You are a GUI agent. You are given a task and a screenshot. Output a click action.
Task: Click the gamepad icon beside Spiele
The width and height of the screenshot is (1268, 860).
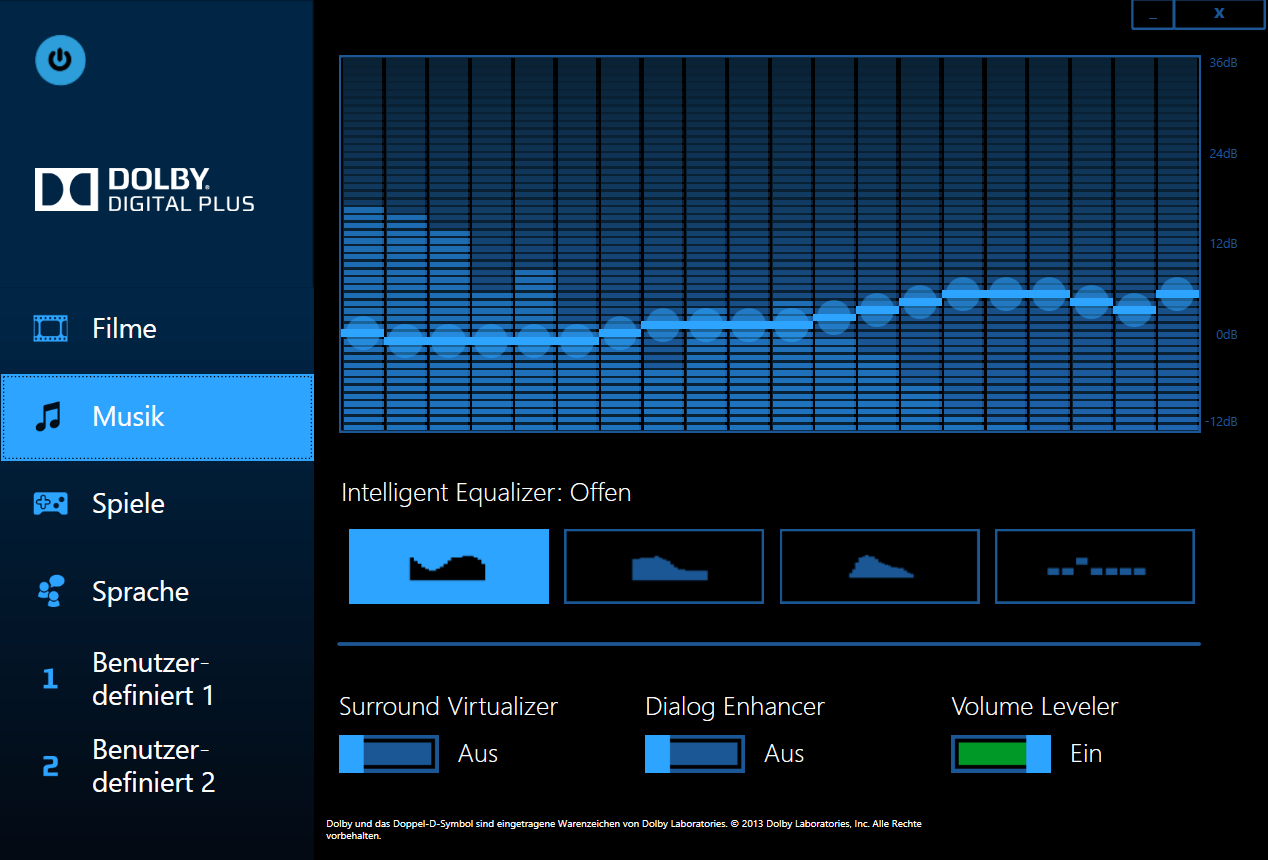[x=50, y=504]
